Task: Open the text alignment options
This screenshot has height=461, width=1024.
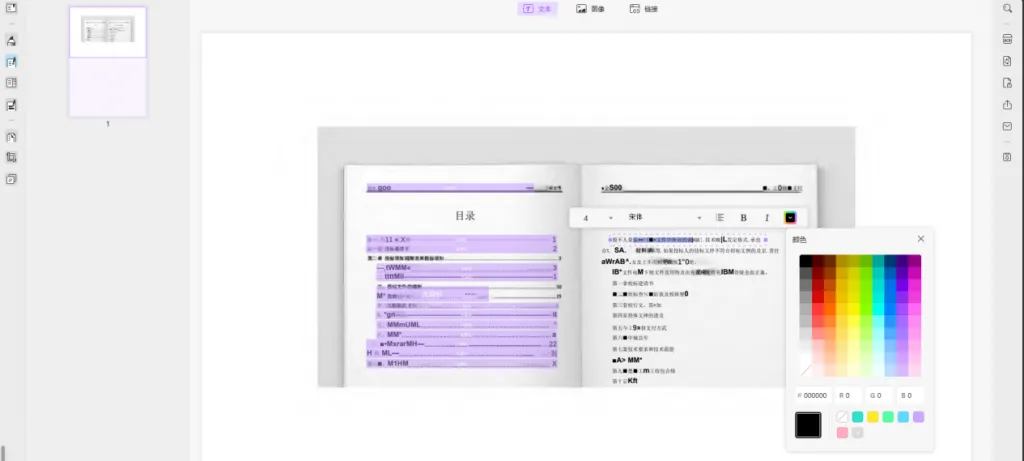Action: pos(720,217)
